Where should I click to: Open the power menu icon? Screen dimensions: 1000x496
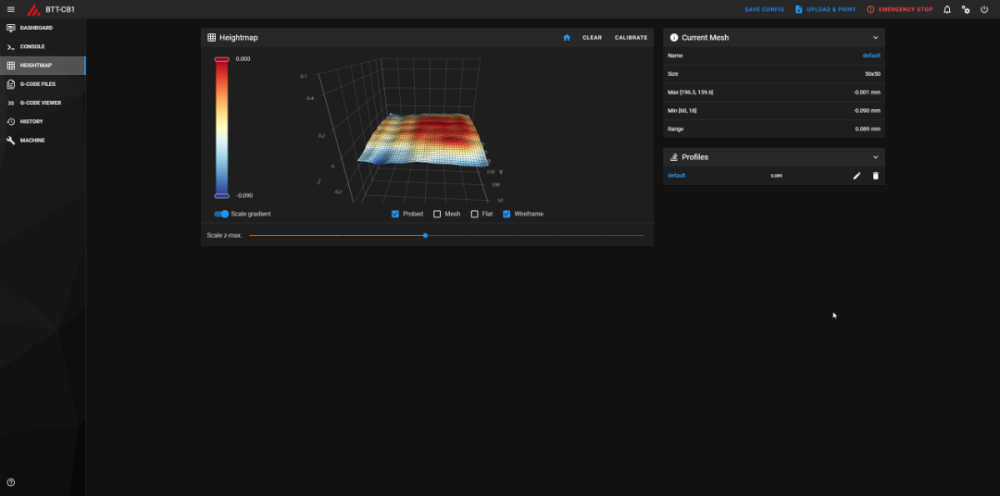(984, 10)
